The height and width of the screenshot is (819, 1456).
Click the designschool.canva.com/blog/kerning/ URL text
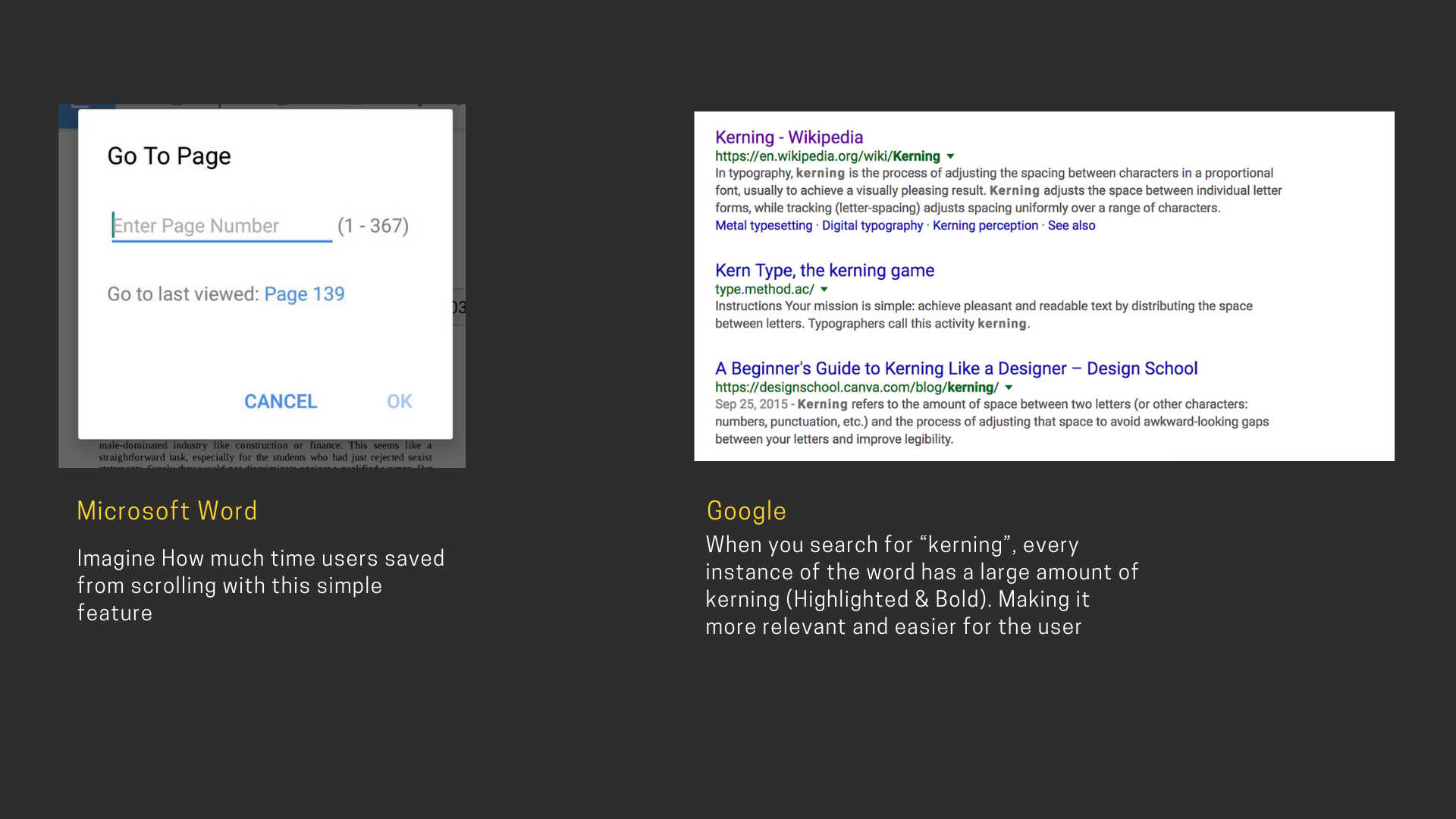click(857, 388)
